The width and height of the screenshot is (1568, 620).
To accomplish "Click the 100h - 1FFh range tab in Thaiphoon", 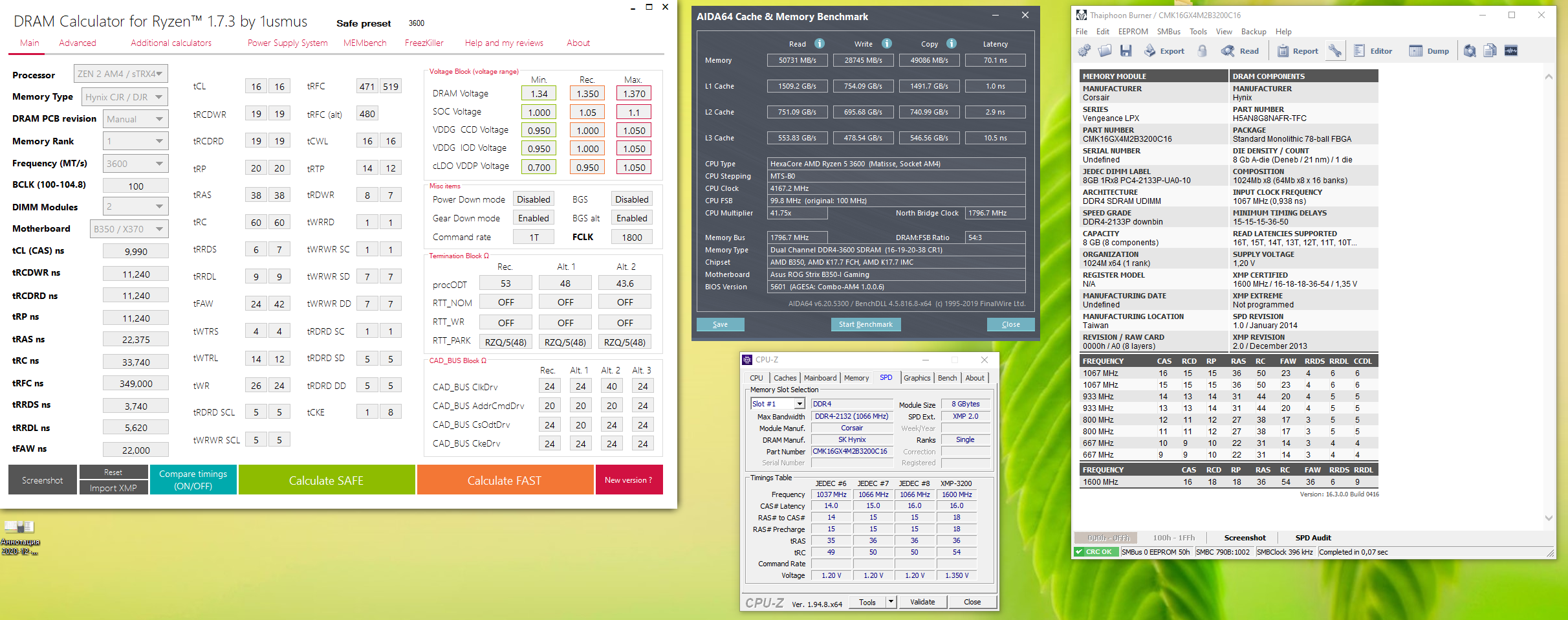I will click(1174, 538).
